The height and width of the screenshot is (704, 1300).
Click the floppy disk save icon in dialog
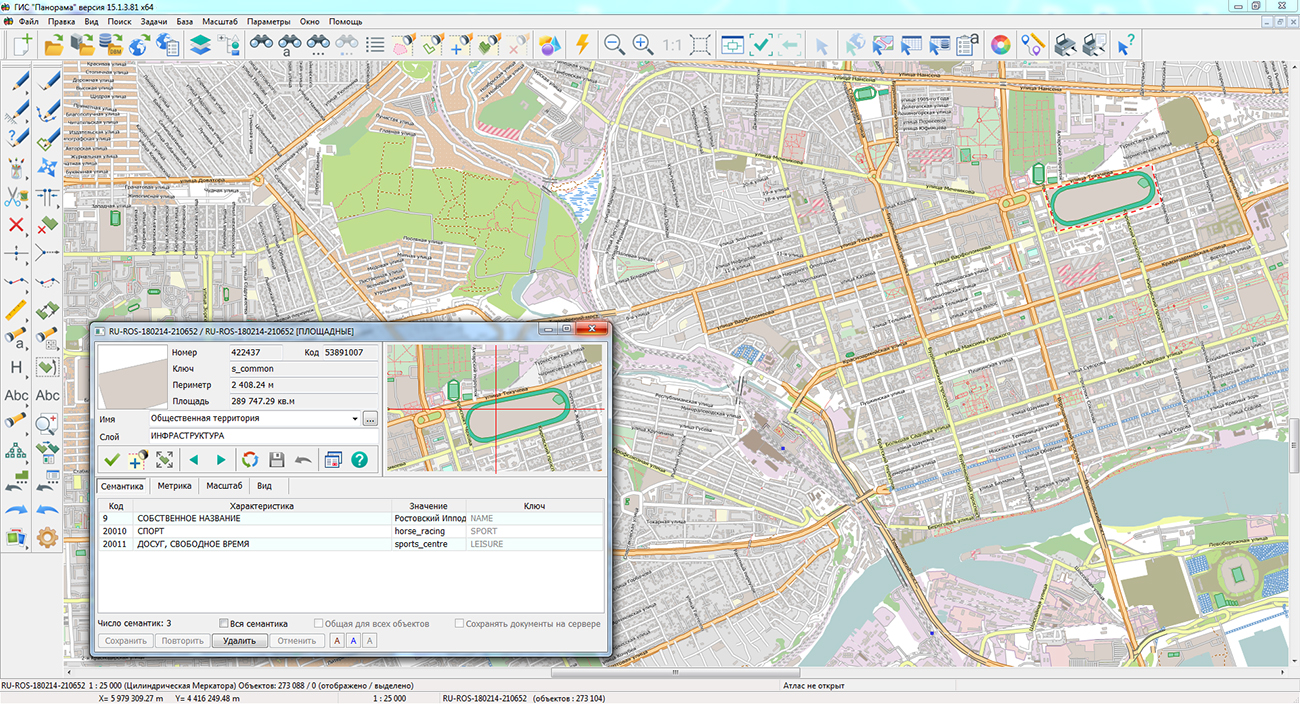[x=277, y=460]
